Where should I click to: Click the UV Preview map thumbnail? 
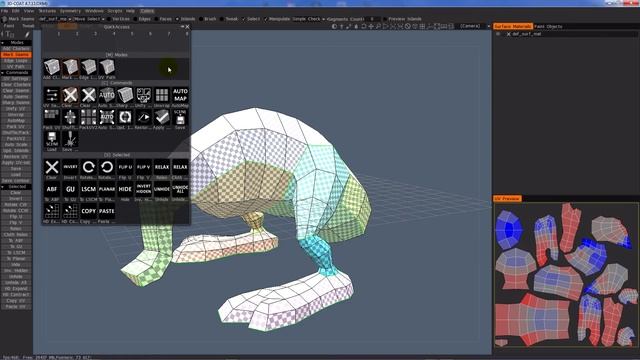click(x=566, y=275)
